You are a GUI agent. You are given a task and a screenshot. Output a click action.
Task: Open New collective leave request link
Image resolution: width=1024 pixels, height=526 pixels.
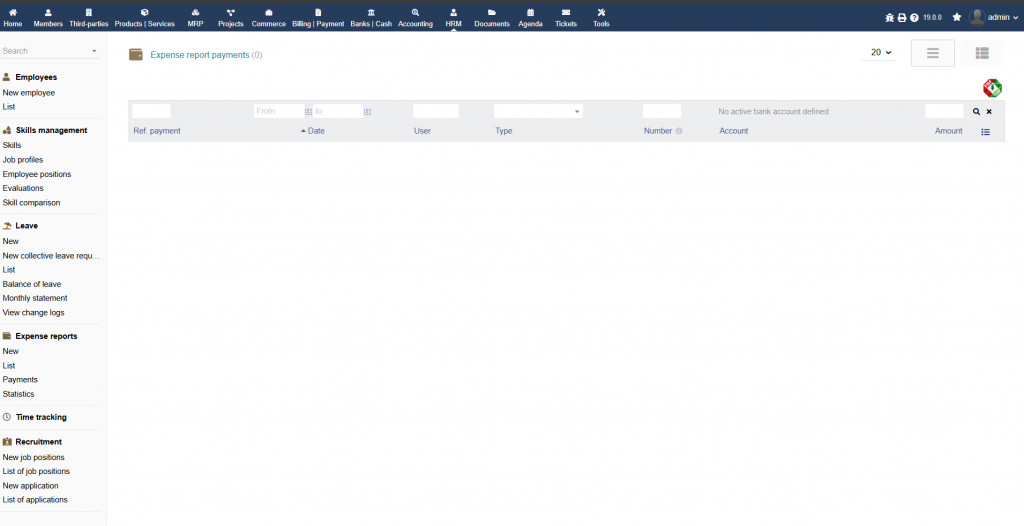(51, 255)
